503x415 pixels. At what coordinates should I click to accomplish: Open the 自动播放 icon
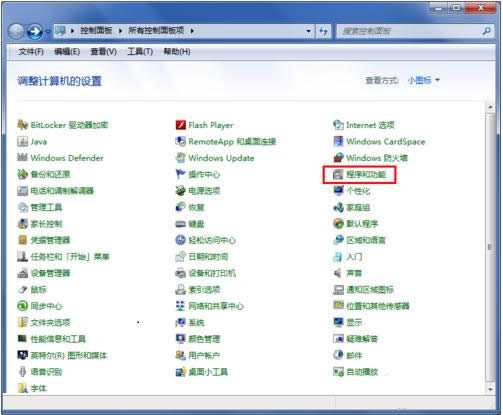pyautogui.click(x=338, y=372)
